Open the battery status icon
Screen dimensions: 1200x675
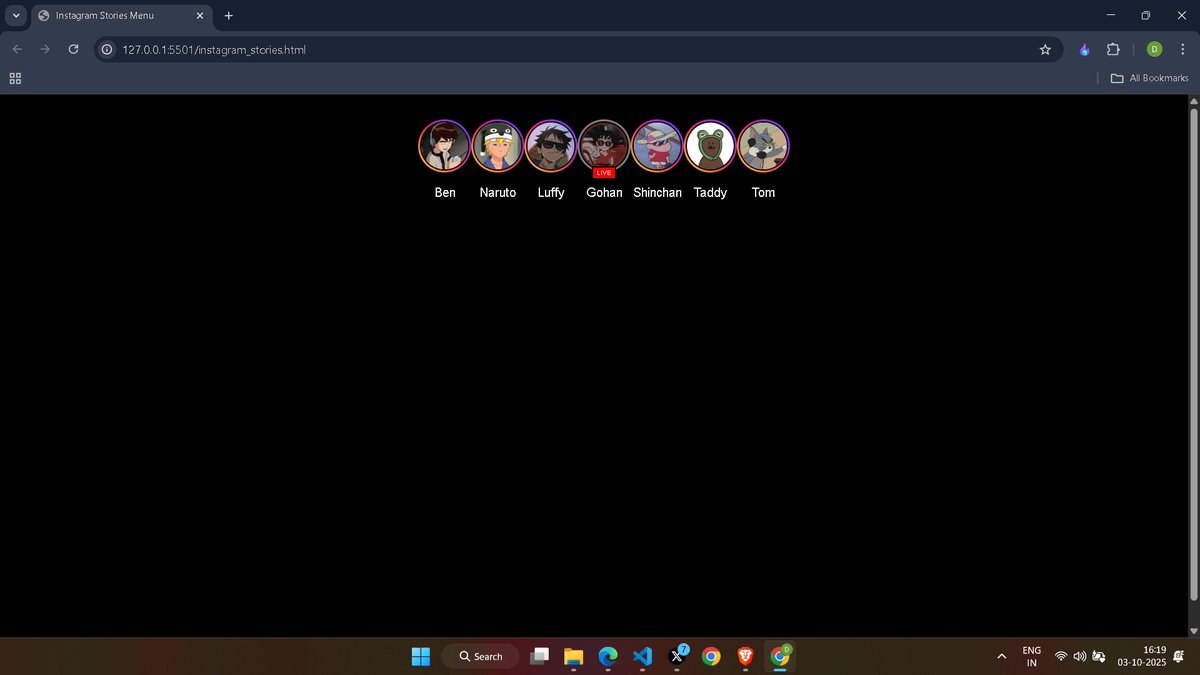click(x=1099, y=656)
